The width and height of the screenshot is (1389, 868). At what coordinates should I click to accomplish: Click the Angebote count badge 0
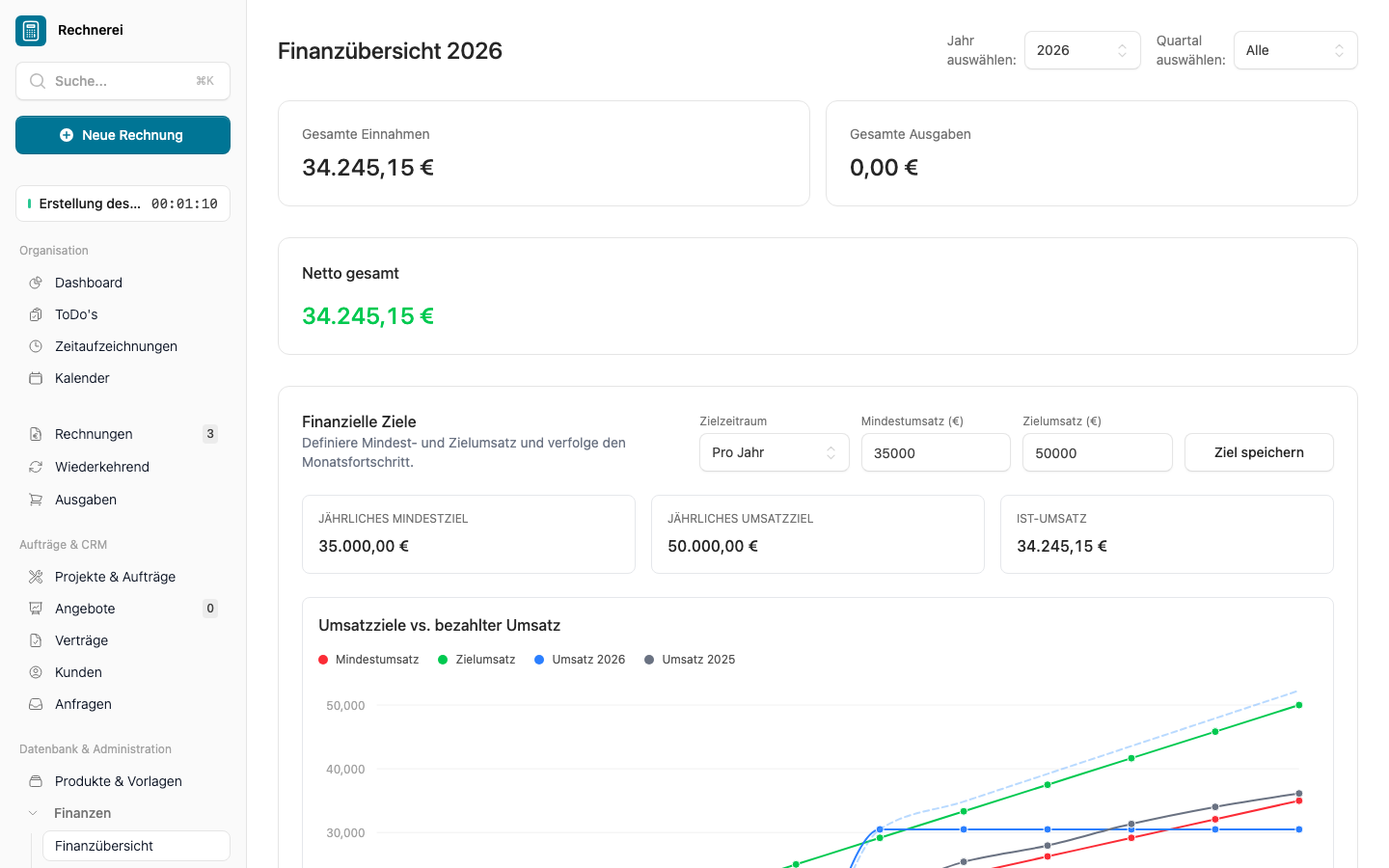coord(210,609)
